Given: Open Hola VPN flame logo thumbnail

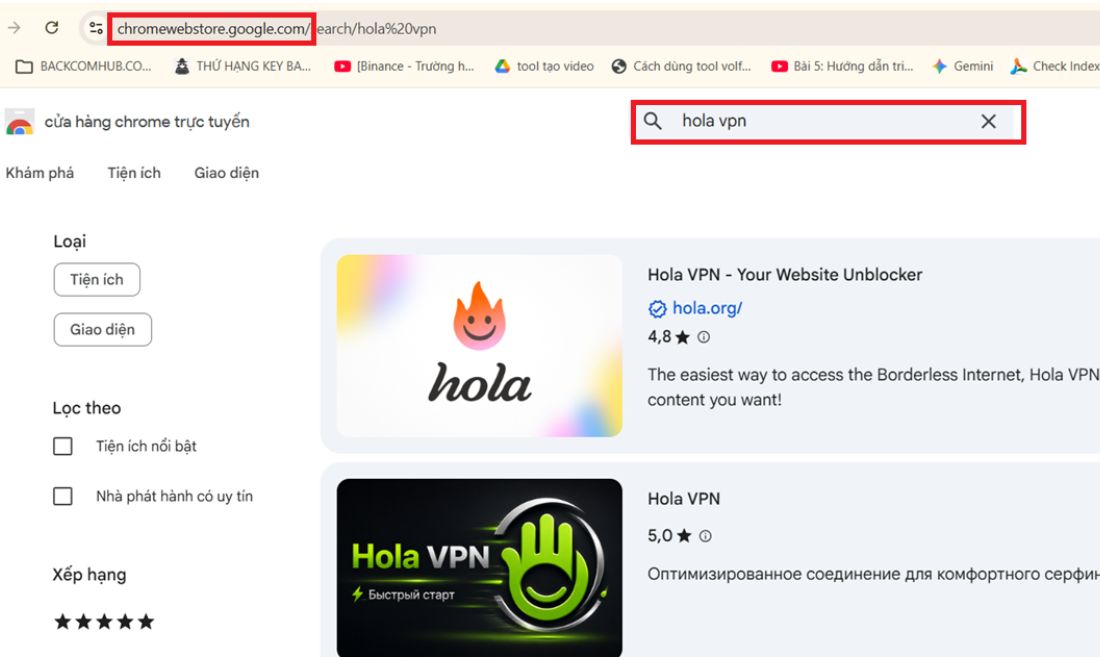Looking at the screenshot, I should tap(479, 346).
